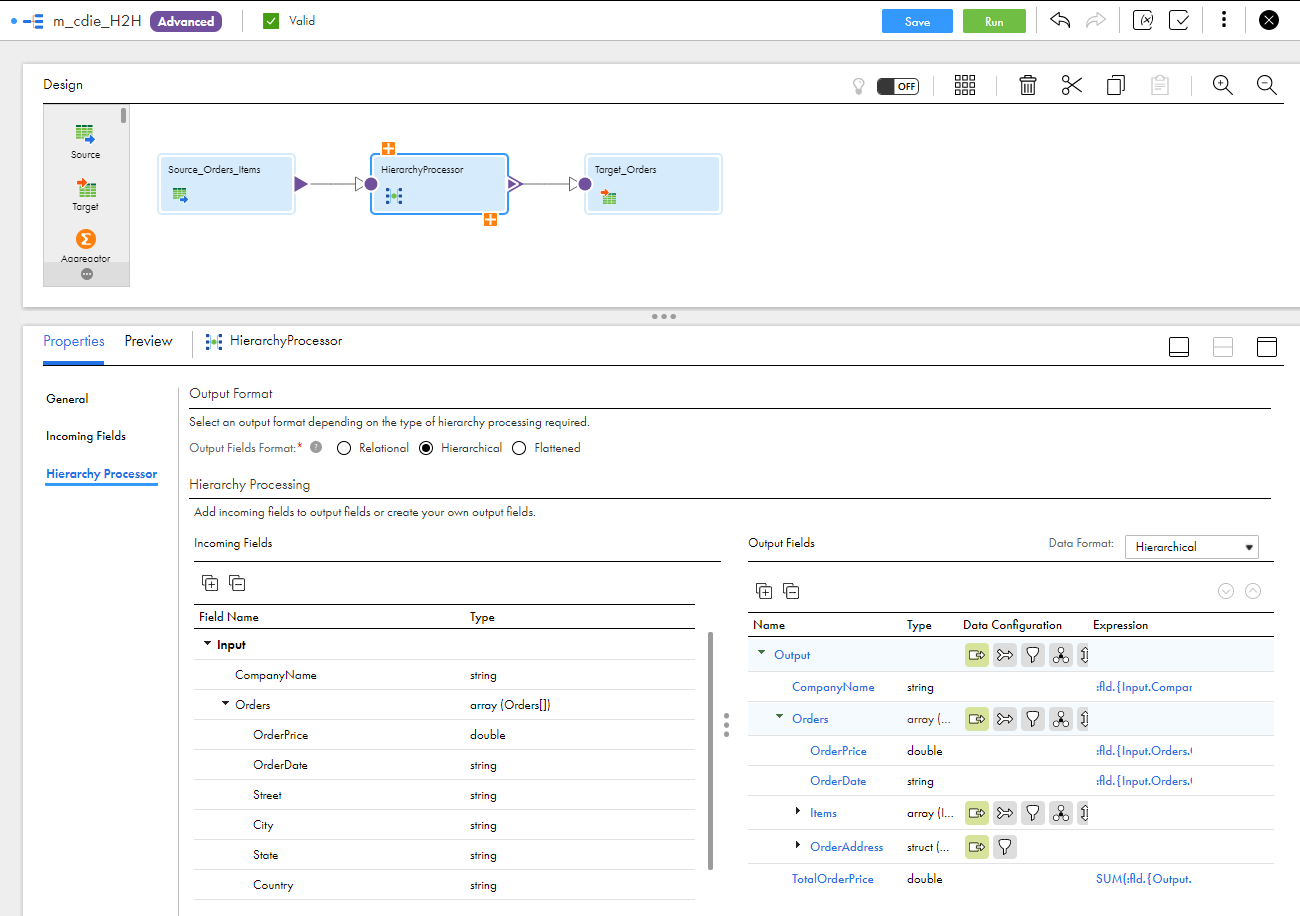Click the copy icon in Design toolbar
Viewport: 1300px width, 916px height.
coord(1116,85)
